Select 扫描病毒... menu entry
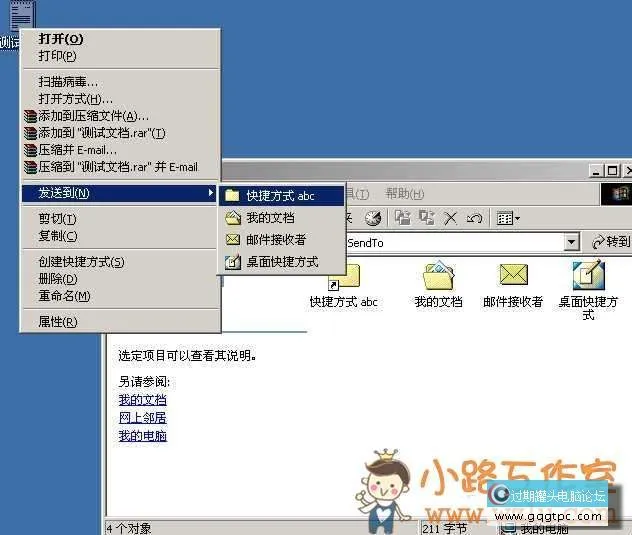Image resolution: width=632 pixels, height=535 pixels. click(120, 82)
